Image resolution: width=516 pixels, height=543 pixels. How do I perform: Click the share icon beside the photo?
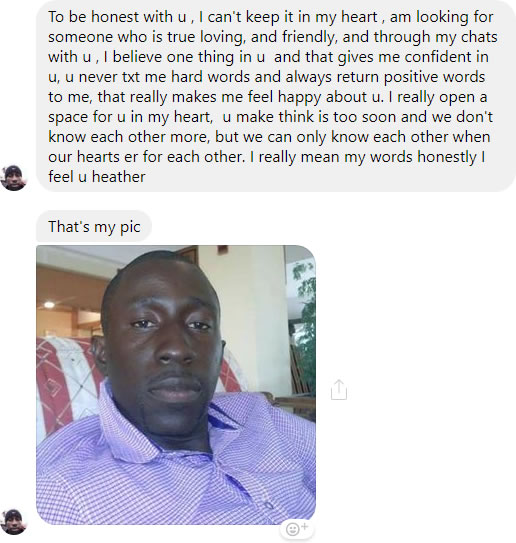[x=339, y=390]
